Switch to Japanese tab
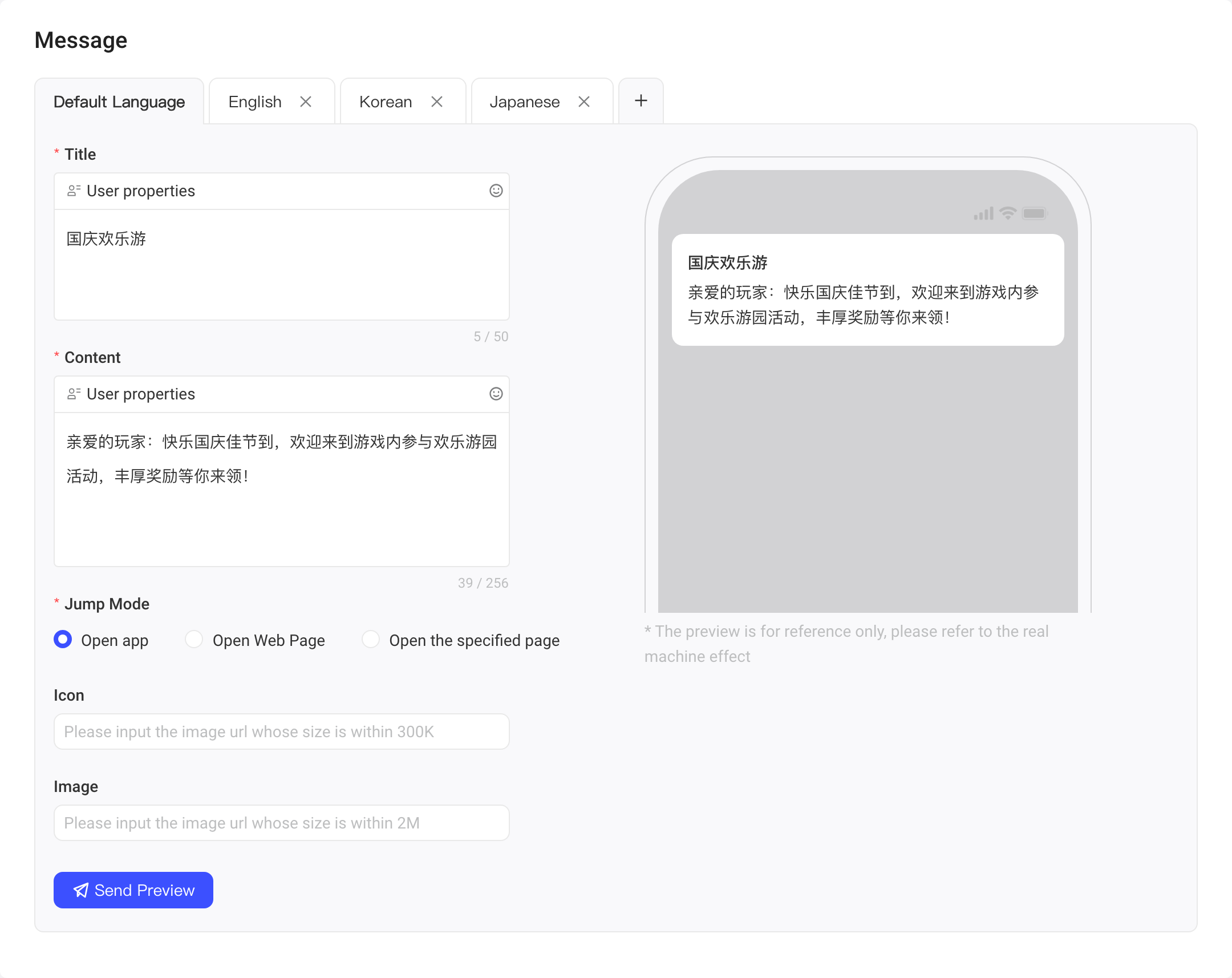The width and height of the screenshot is (1232, 978). tap(524, 102)
